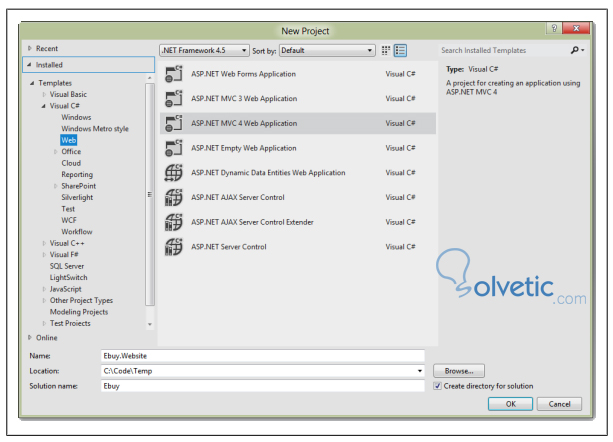Viewport: 613px width, 442px height.
Task: Open the .NET Framework 4.5 dropdown
Action: 204,50
